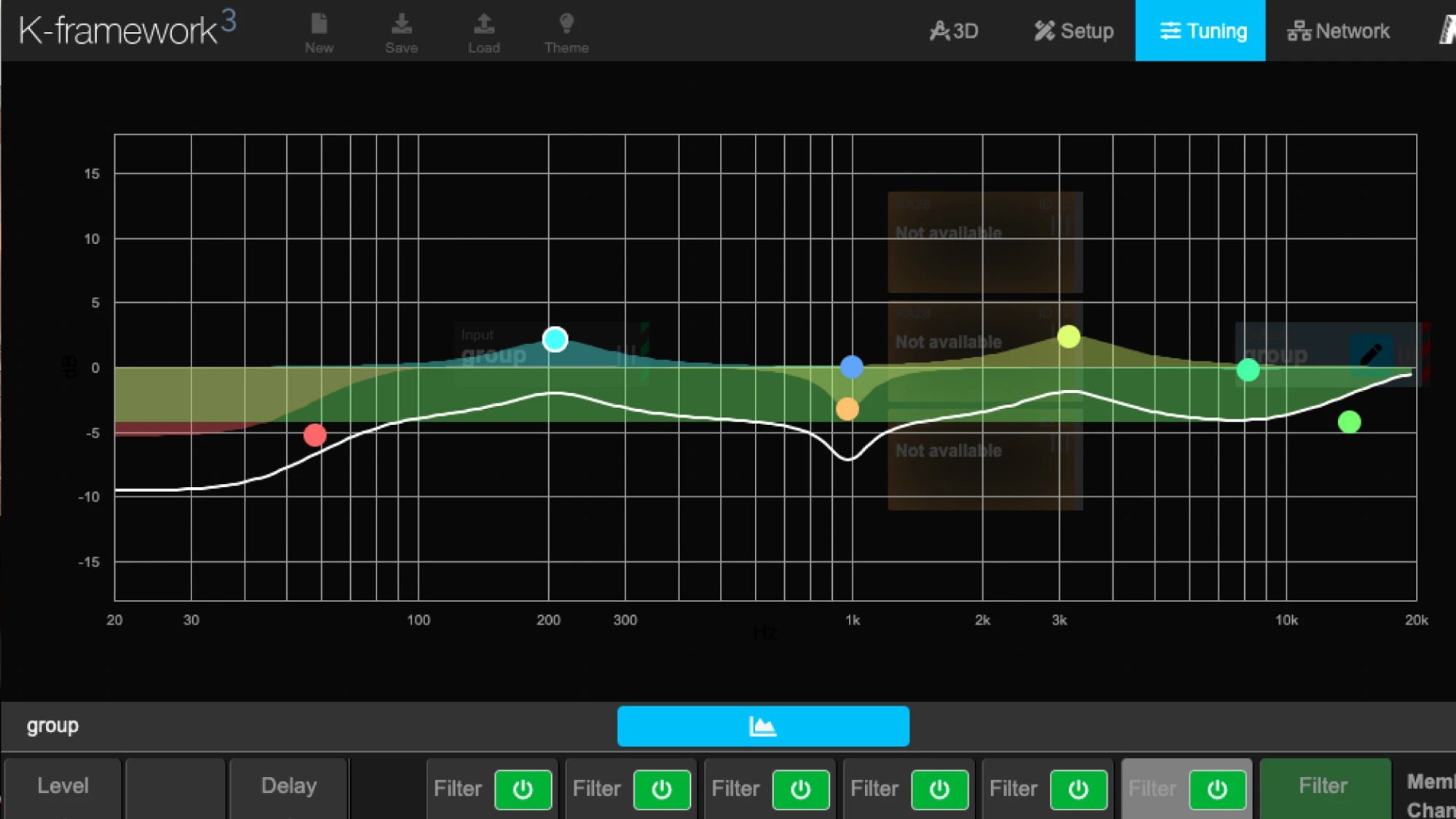The width and height of the screenshot is (1456, 819).
Task: Open the Theme lightbulb icon
Action: pyautogui.click(x=566, y=25)
